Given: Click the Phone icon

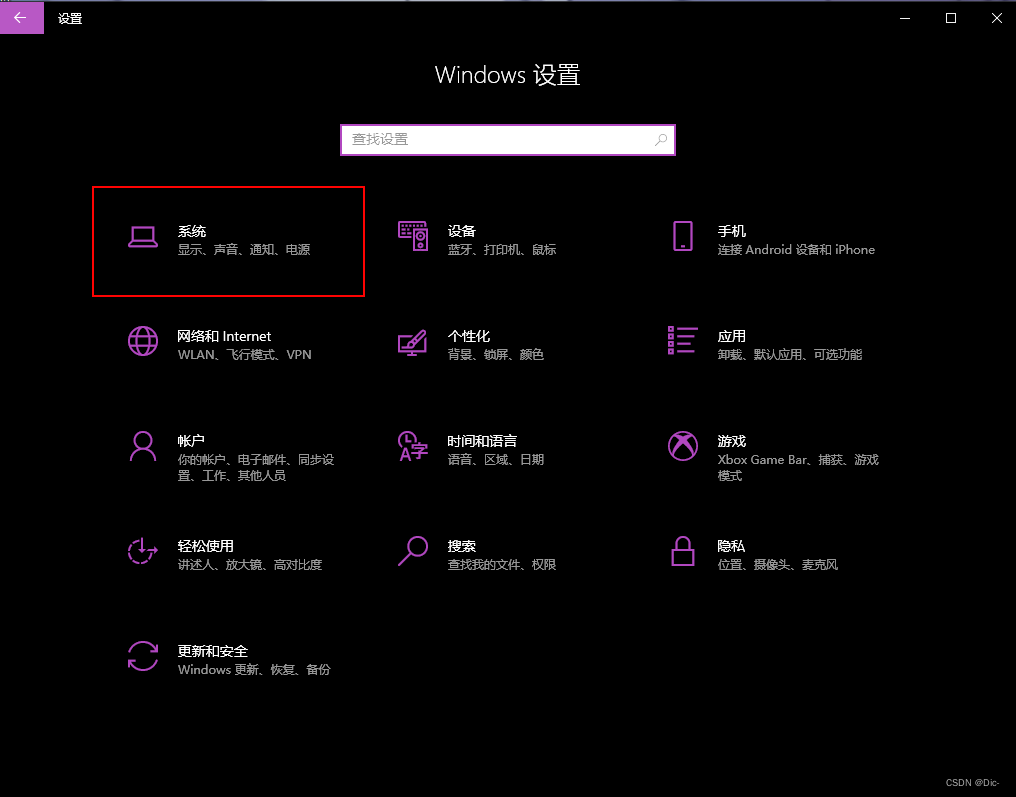Looking at the screenshot, I should [x=683, y=237].
